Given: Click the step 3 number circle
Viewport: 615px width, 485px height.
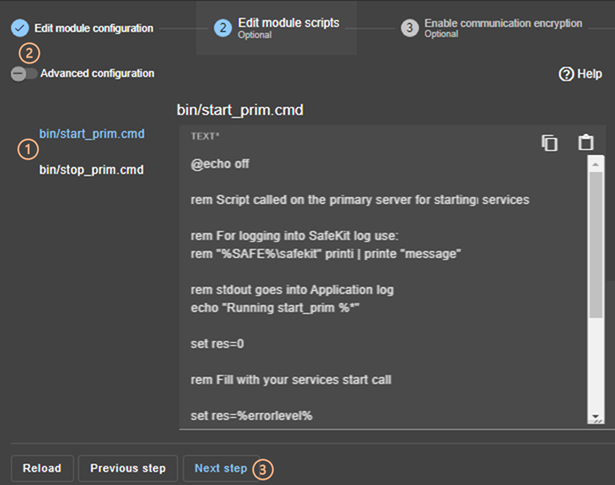Looking at the screenshot, I should 409,28.
